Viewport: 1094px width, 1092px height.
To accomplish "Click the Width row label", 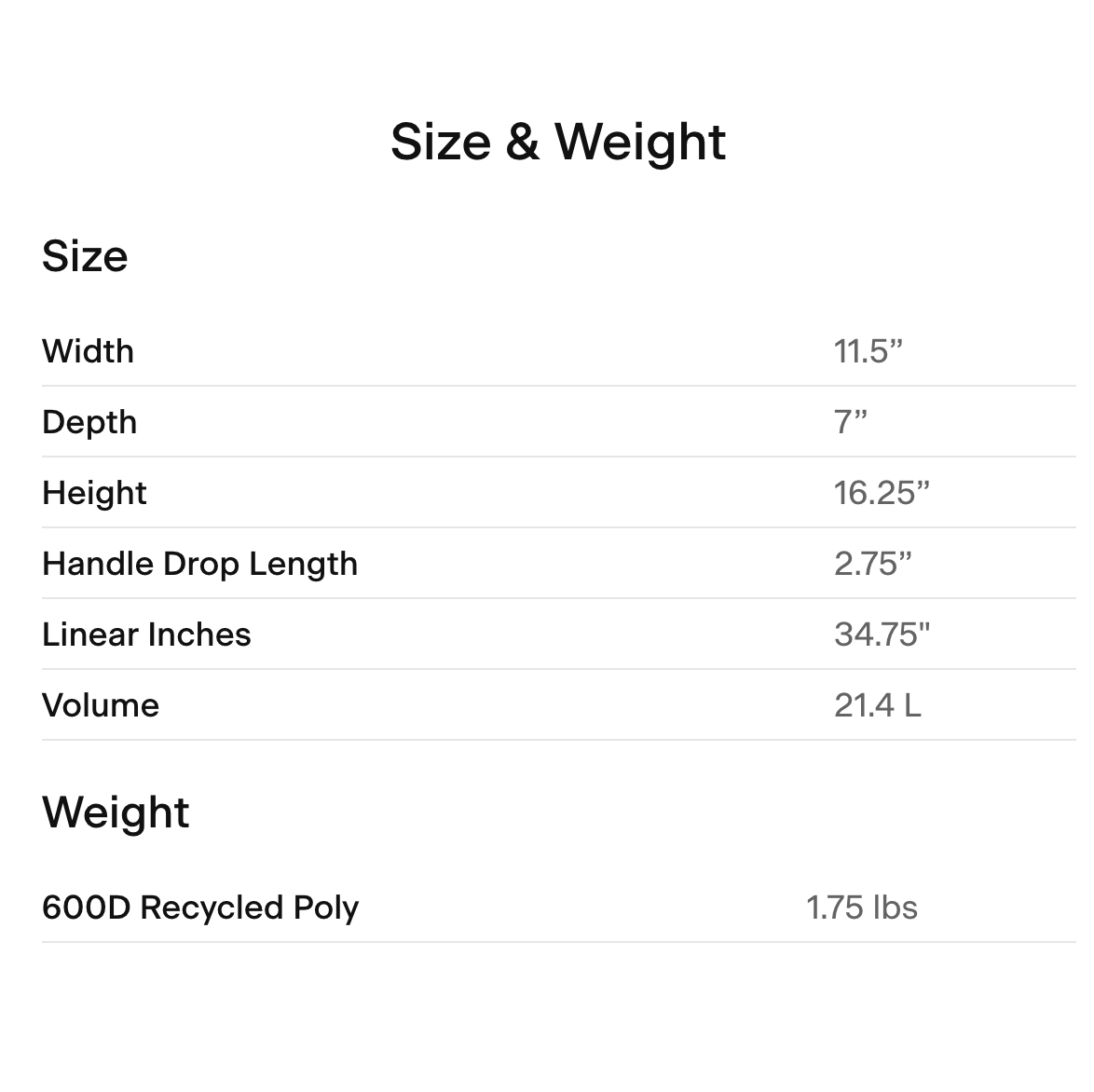I will click(88, 351).
